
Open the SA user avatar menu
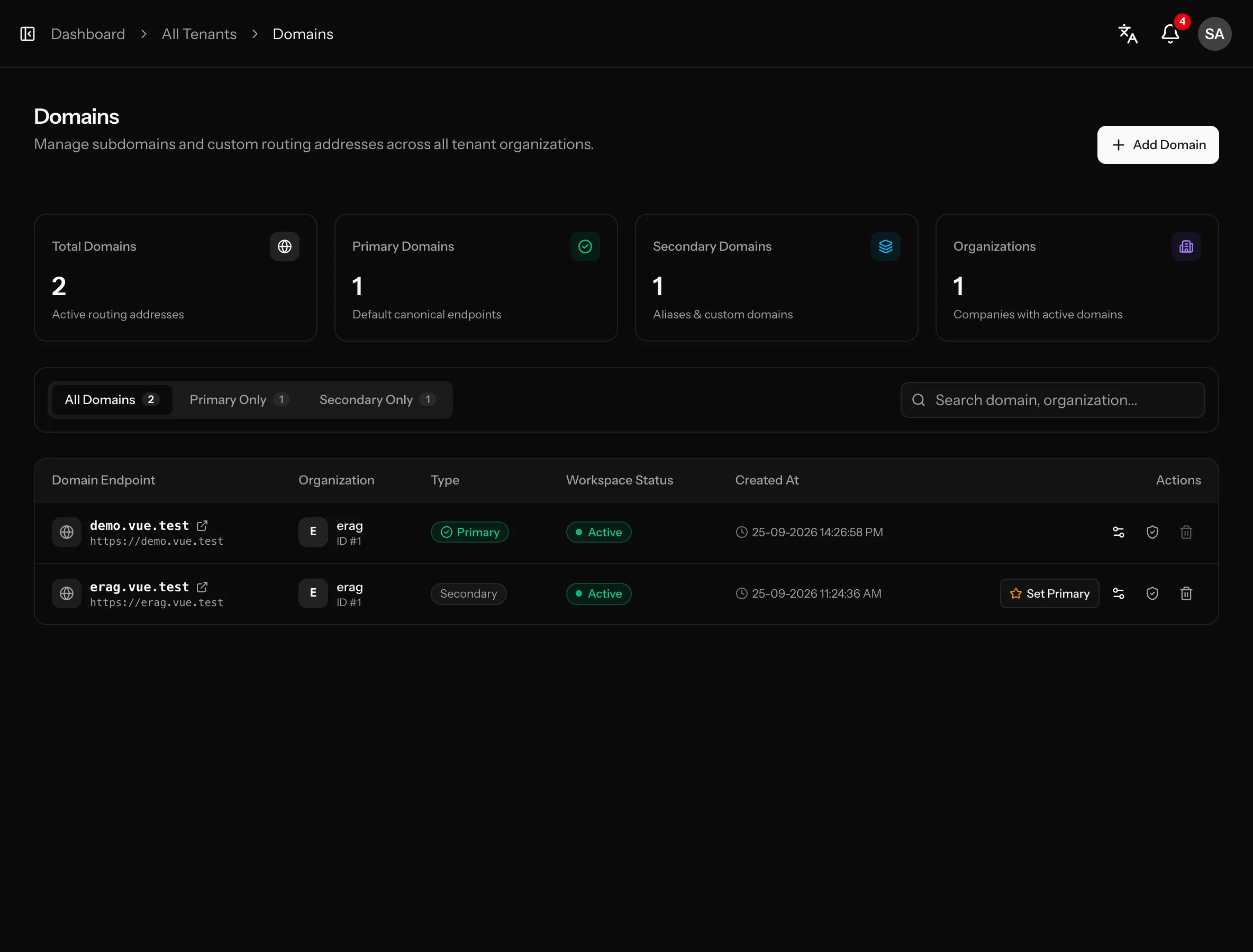click(x=1214, y=34)
